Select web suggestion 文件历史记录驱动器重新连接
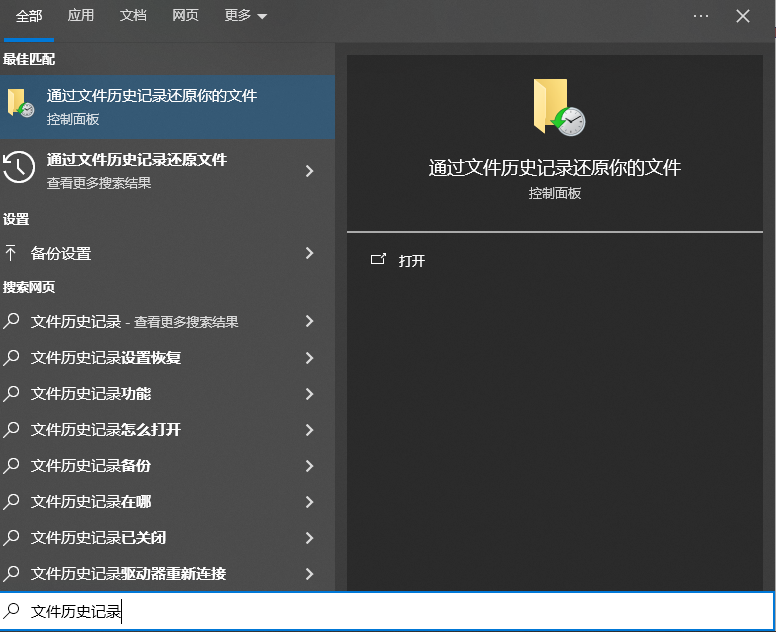 pos(167,574)
